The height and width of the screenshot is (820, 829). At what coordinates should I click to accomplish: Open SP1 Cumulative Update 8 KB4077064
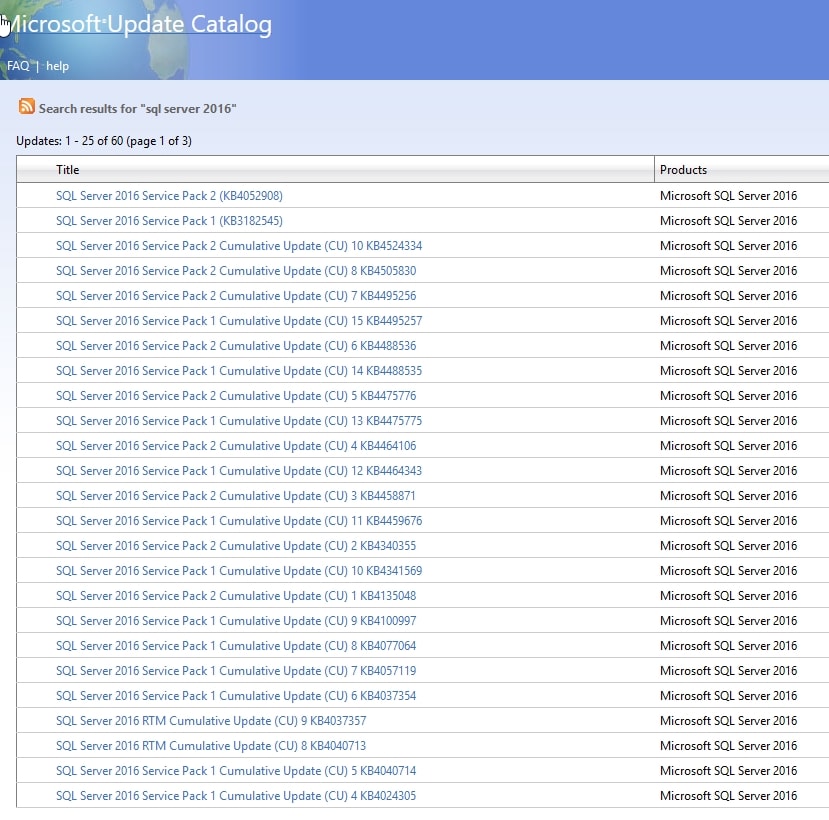pyautogui.click(x=236, y=646)
